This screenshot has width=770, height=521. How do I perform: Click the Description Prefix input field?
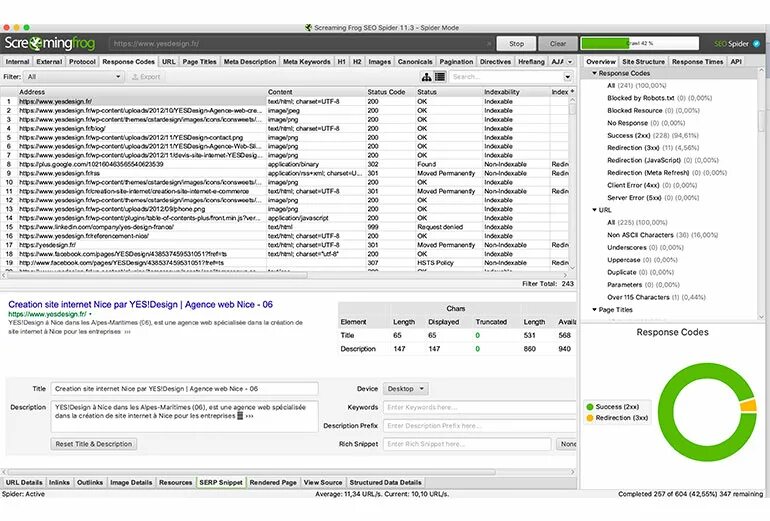pyautogui.click(x=479, y=426)
